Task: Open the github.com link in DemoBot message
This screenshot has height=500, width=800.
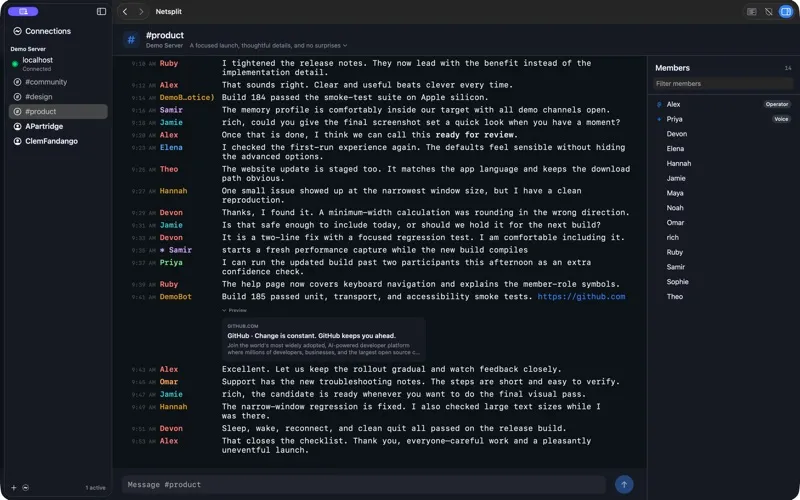Action: pyautogui.click(x=581, y=296)
